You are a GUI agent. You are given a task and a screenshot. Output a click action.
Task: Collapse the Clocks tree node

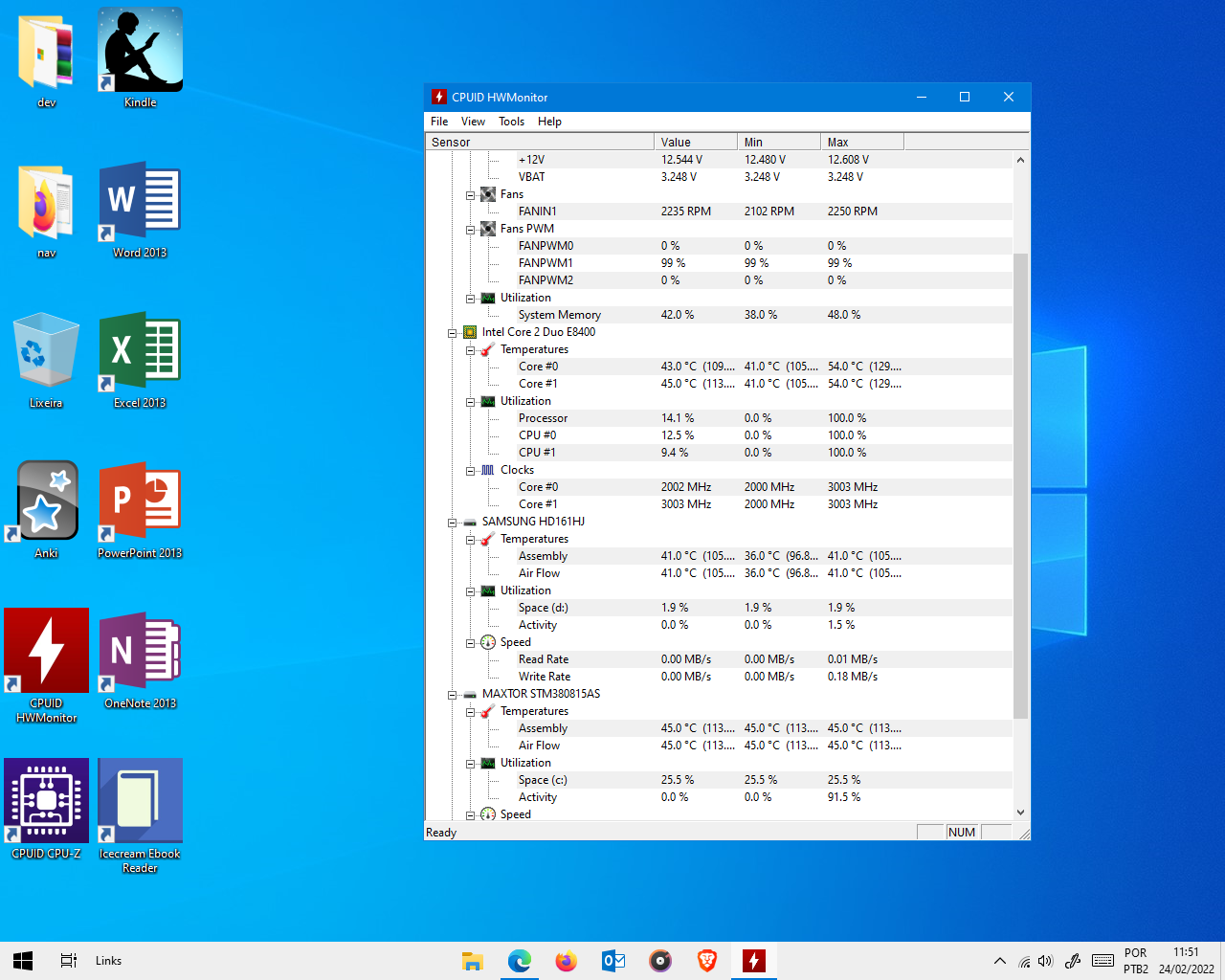471,471
